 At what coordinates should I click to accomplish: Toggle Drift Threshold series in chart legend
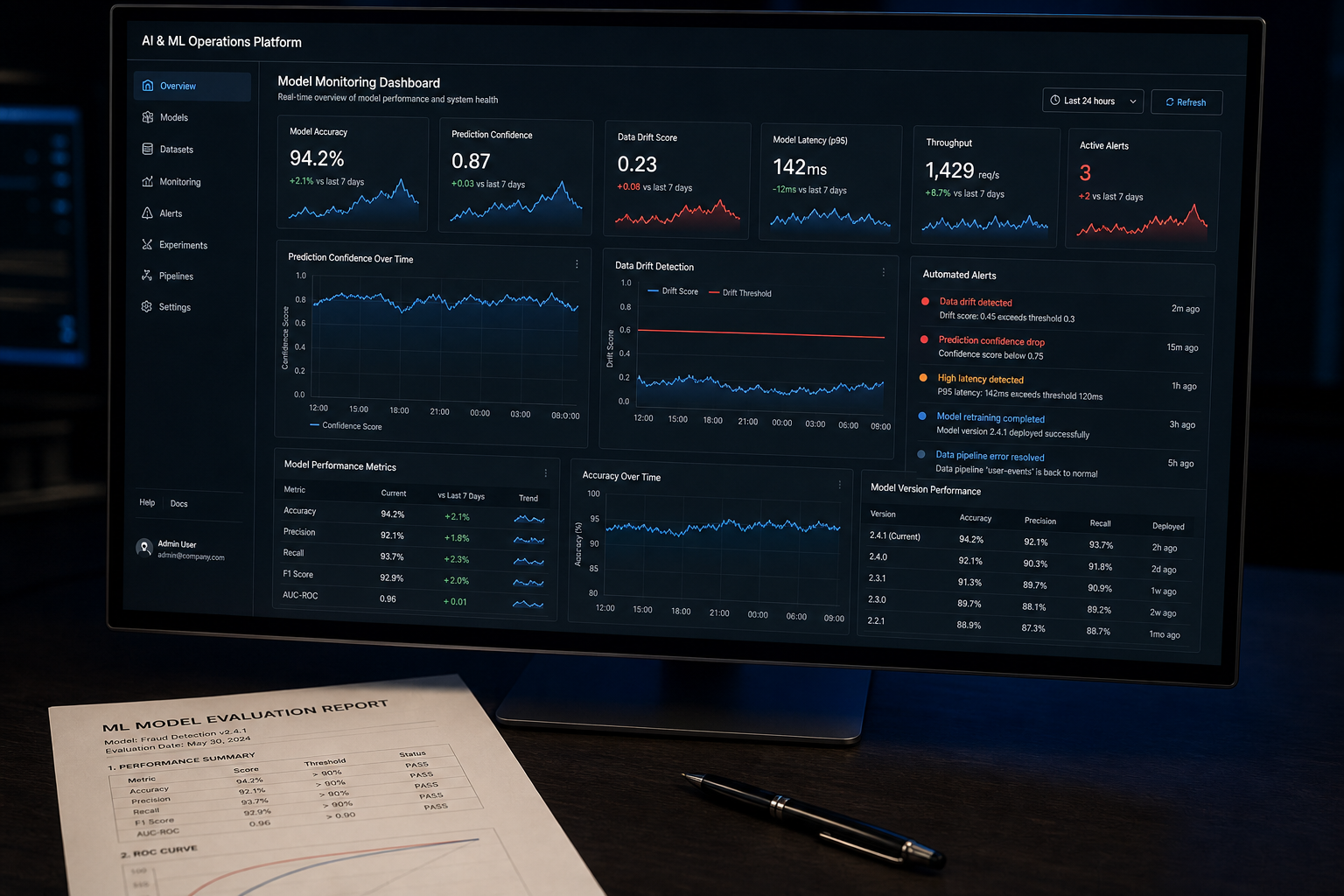(740, 293)
